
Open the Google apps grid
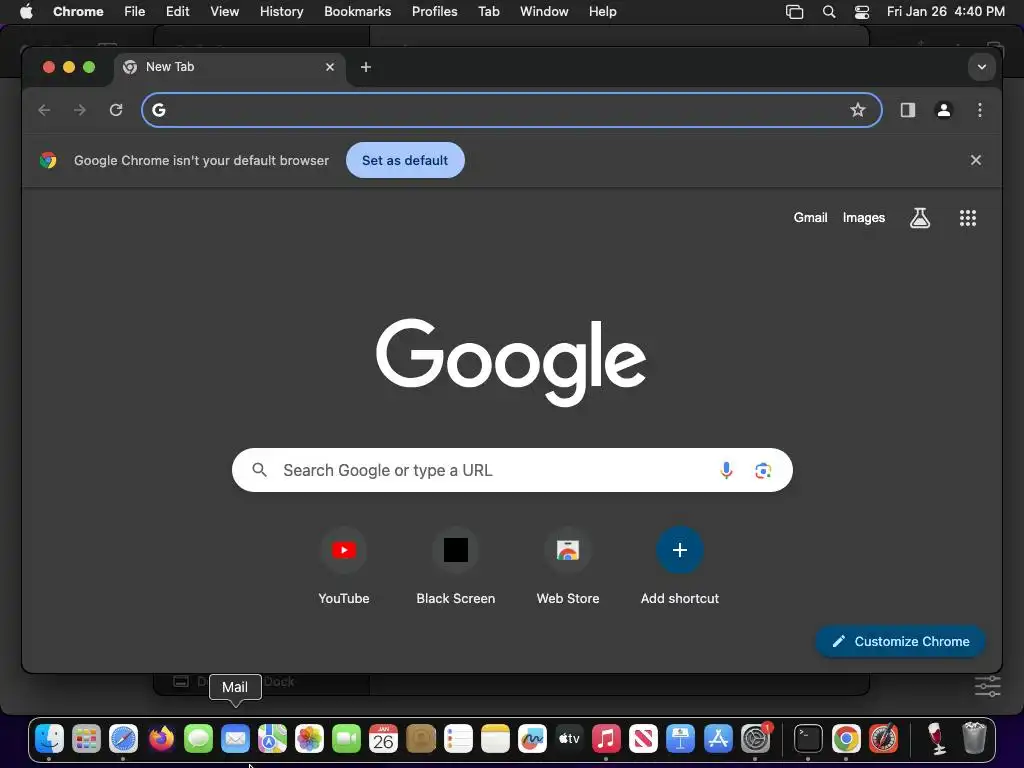click(968, 218)
